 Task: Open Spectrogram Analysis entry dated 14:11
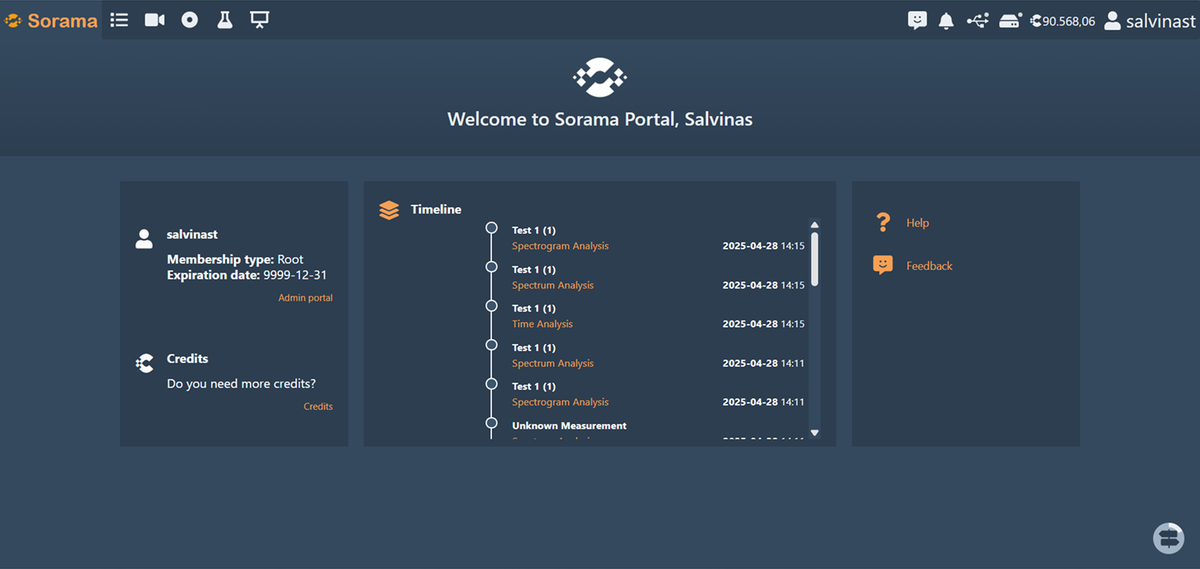560,402
